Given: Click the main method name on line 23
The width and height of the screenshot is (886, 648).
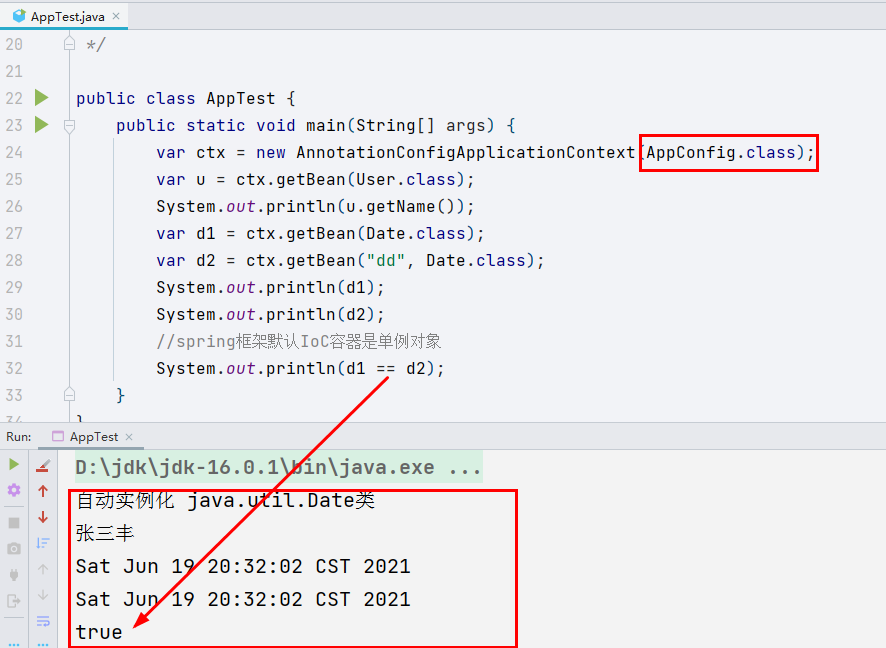Looking at the screenshot, I should coord(325,125).
